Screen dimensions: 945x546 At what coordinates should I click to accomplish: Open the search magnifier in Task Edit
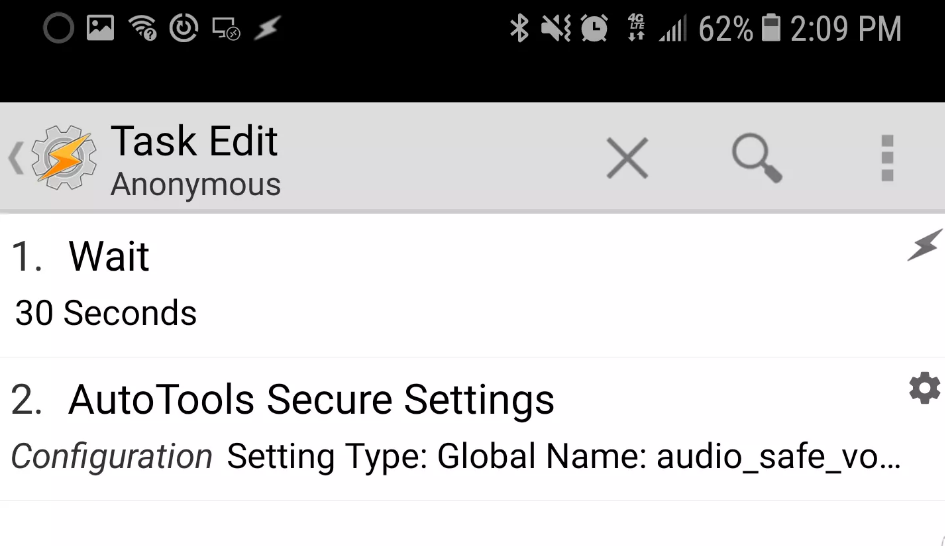[757, 158]
